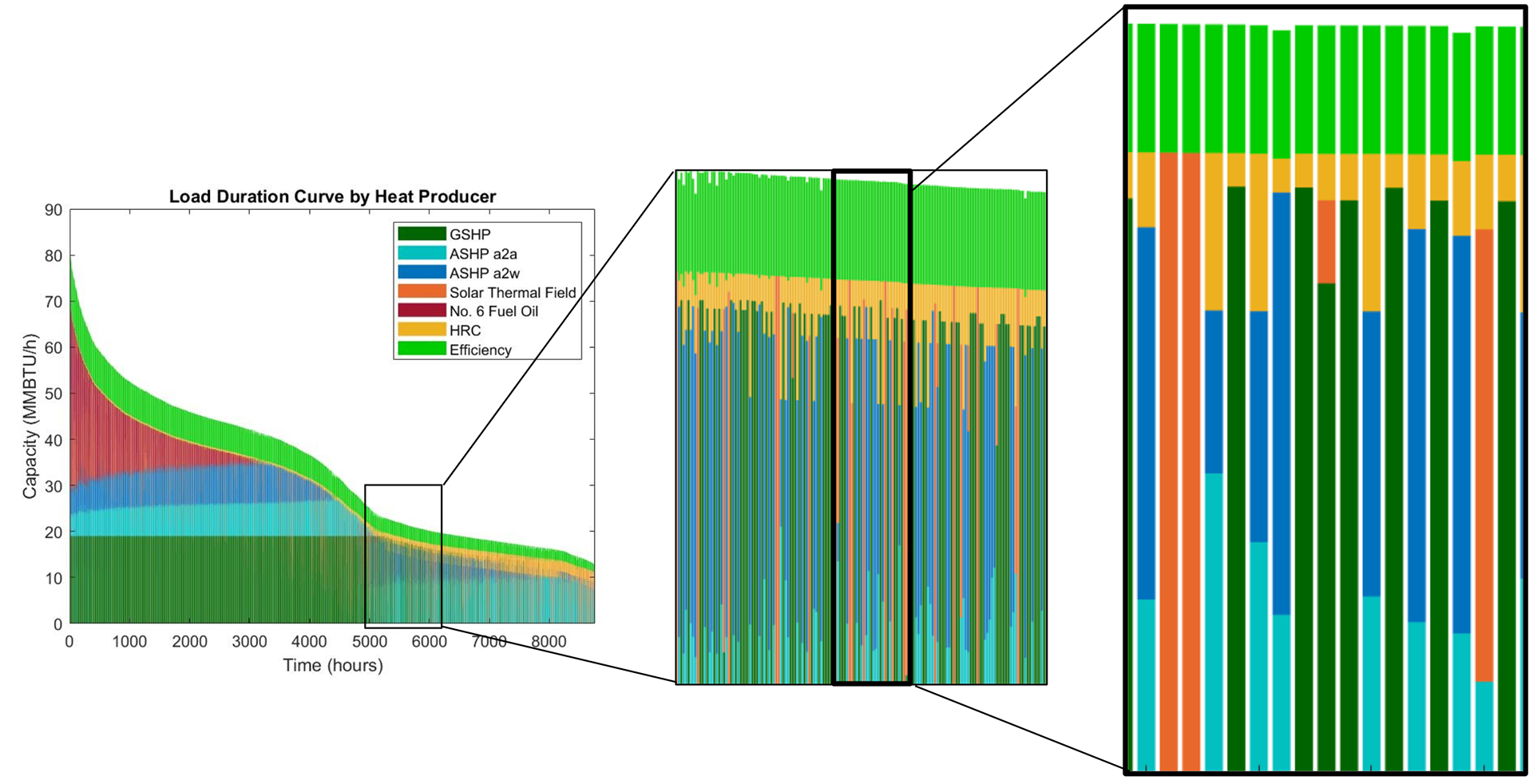
Task: Select the 'No. 6 Fuel Oil' legend label
Action: tap(493, 311)
